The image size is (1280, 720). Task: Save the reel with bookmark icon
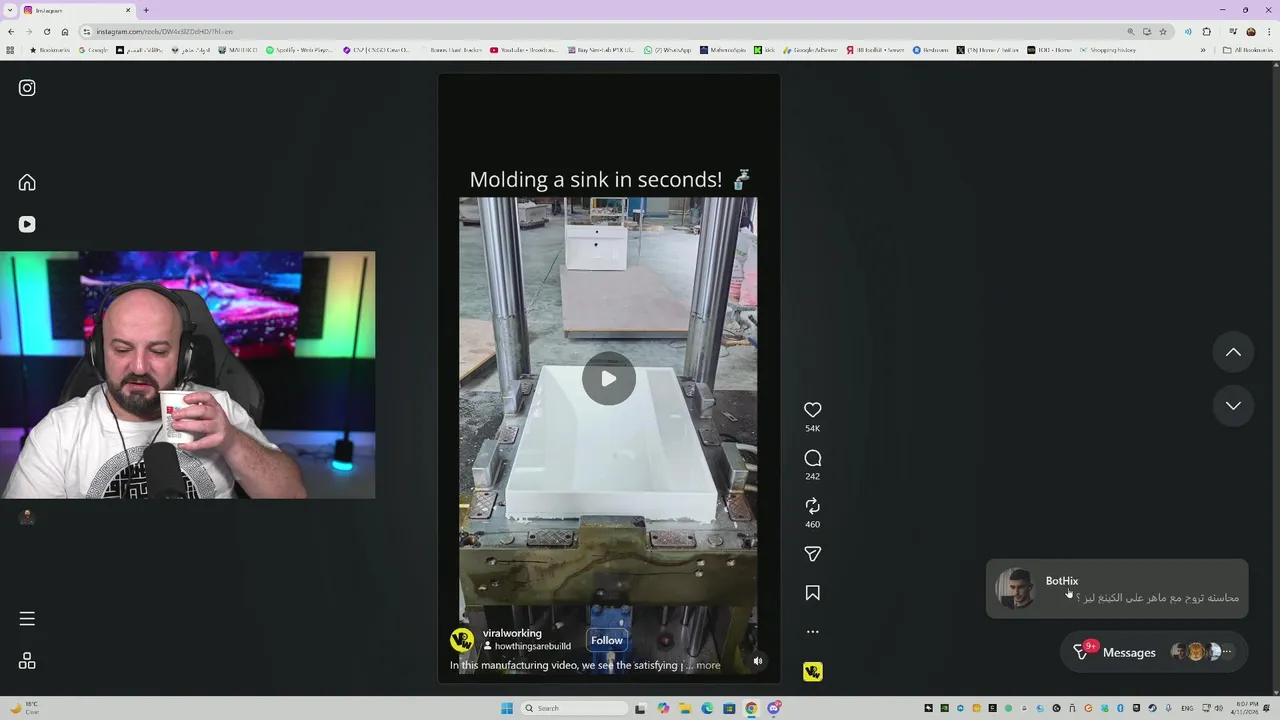click(x=812, y=593)
